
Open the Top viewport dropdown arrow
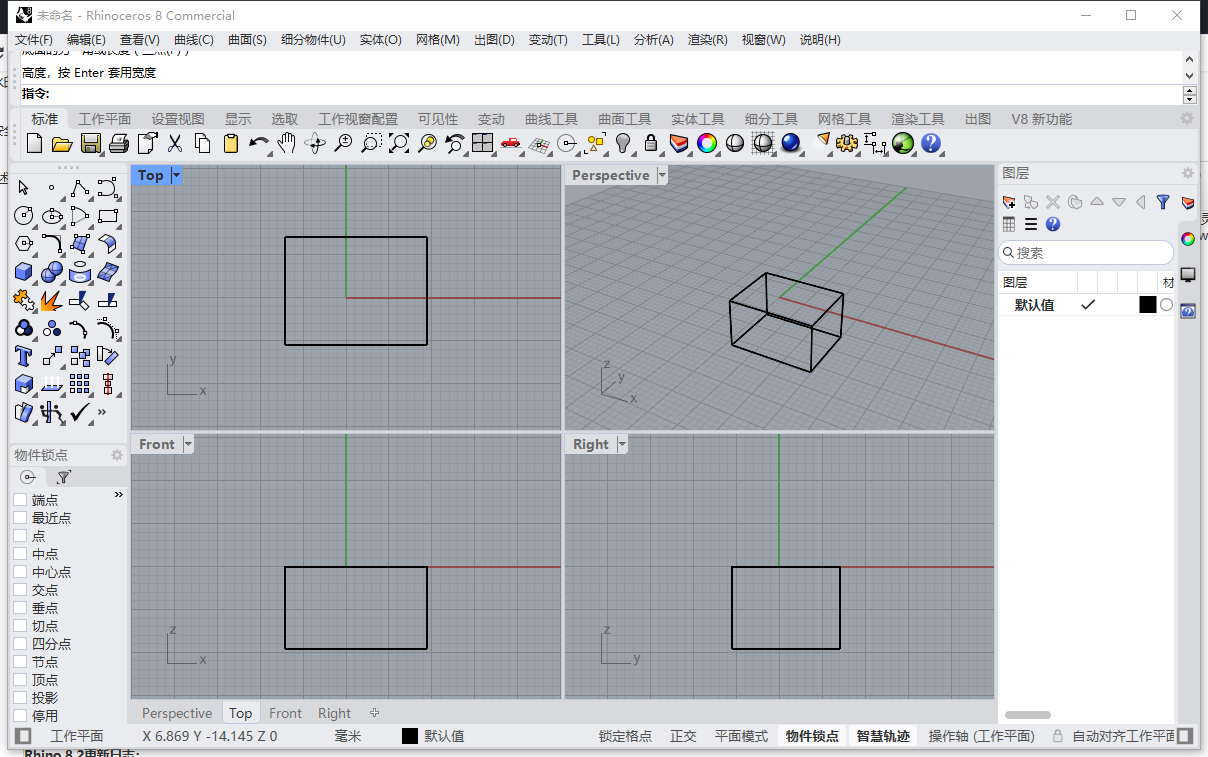(177, 175)
